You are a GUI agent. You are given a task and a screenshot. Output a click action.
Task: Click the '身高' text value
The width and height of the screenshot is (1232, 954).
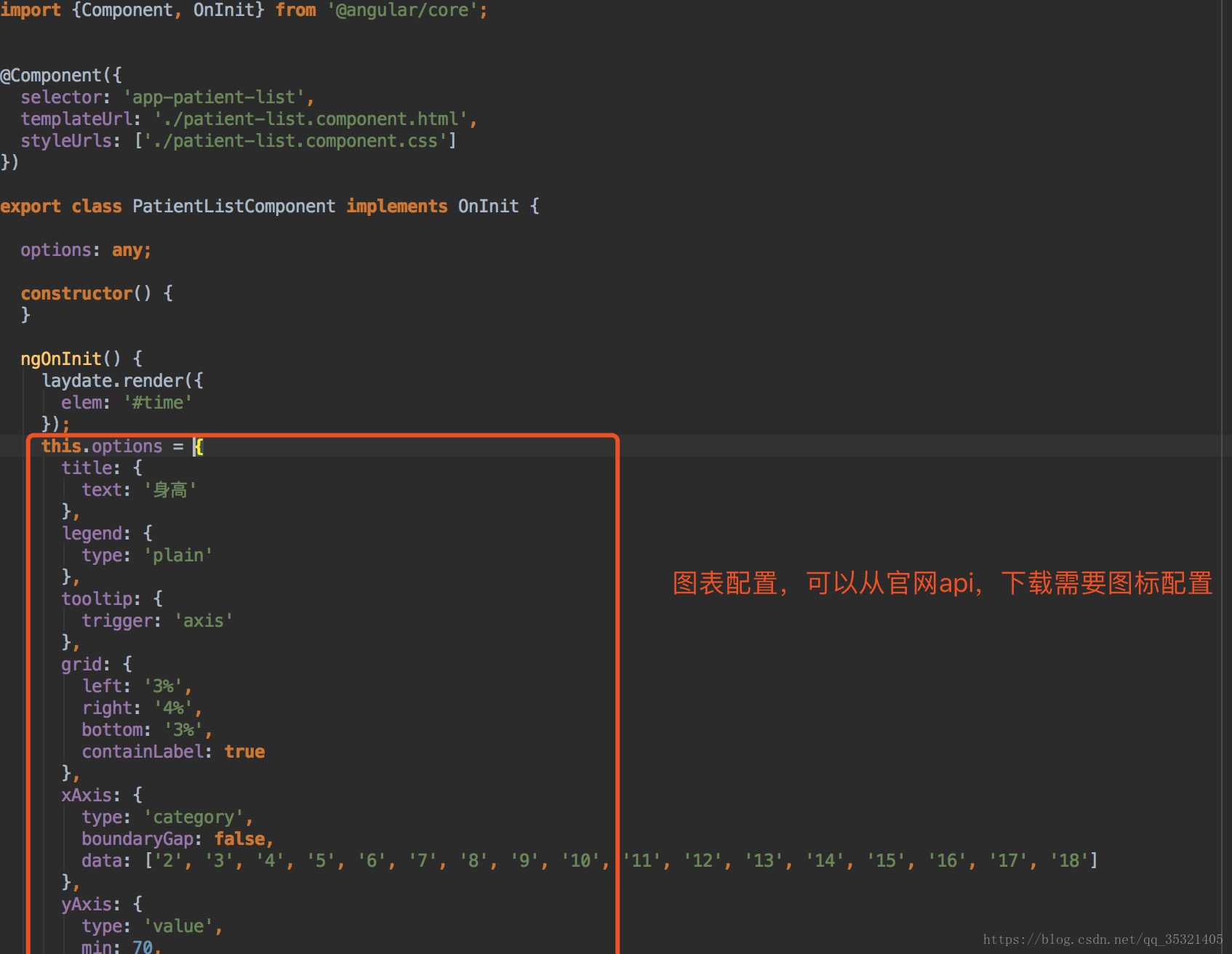point(170,490)
